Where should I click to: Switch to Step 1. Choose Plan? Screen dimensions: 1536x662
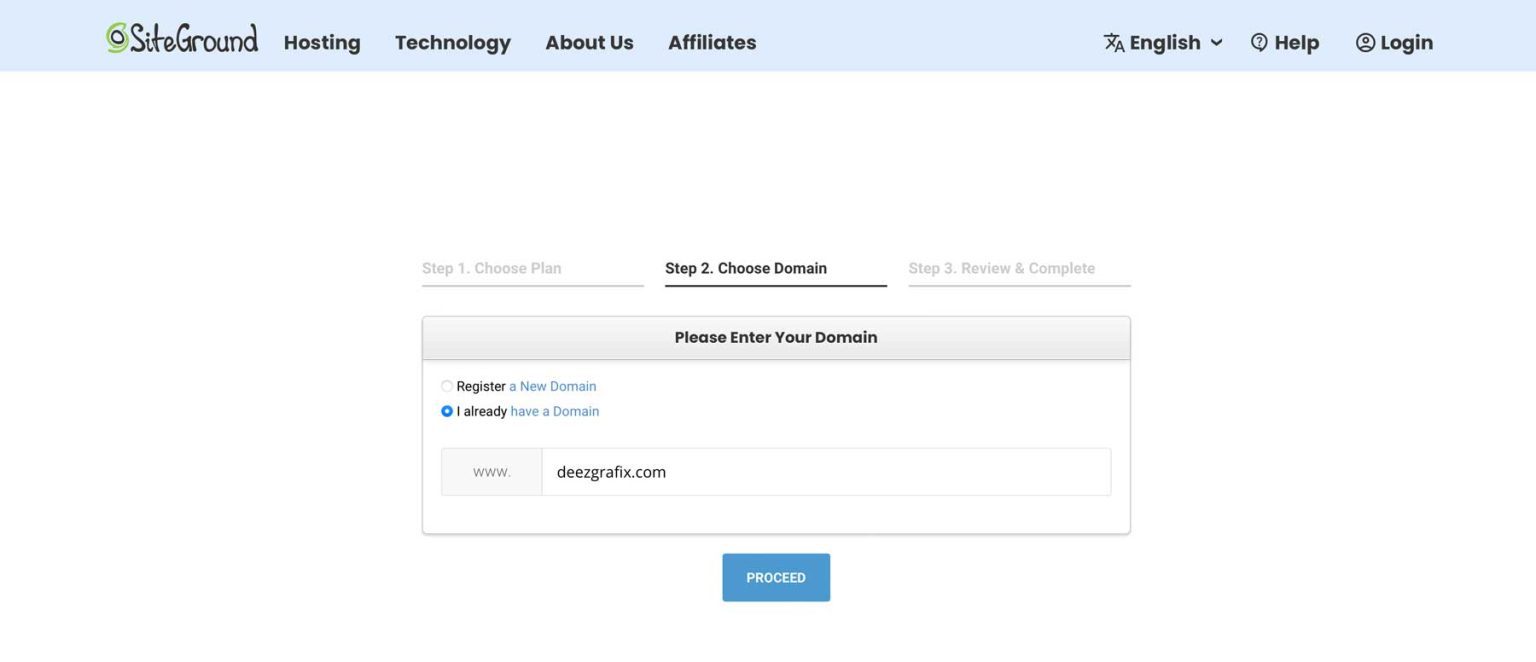491,267
